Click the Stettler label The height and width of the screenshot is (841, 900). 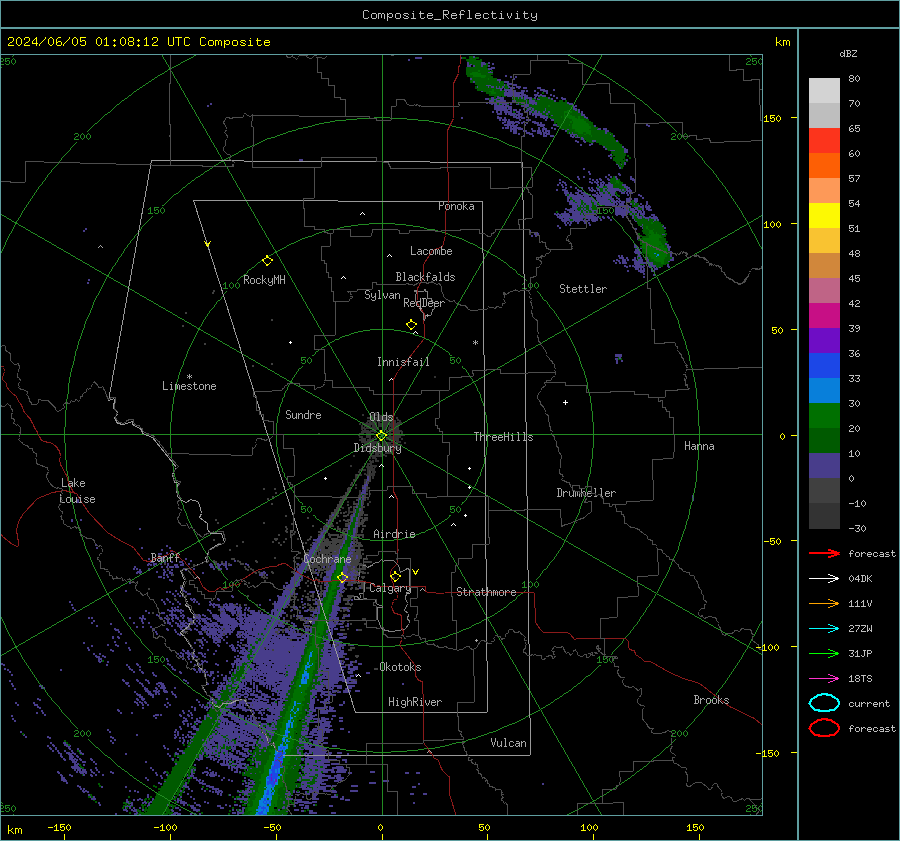point(583,289)
